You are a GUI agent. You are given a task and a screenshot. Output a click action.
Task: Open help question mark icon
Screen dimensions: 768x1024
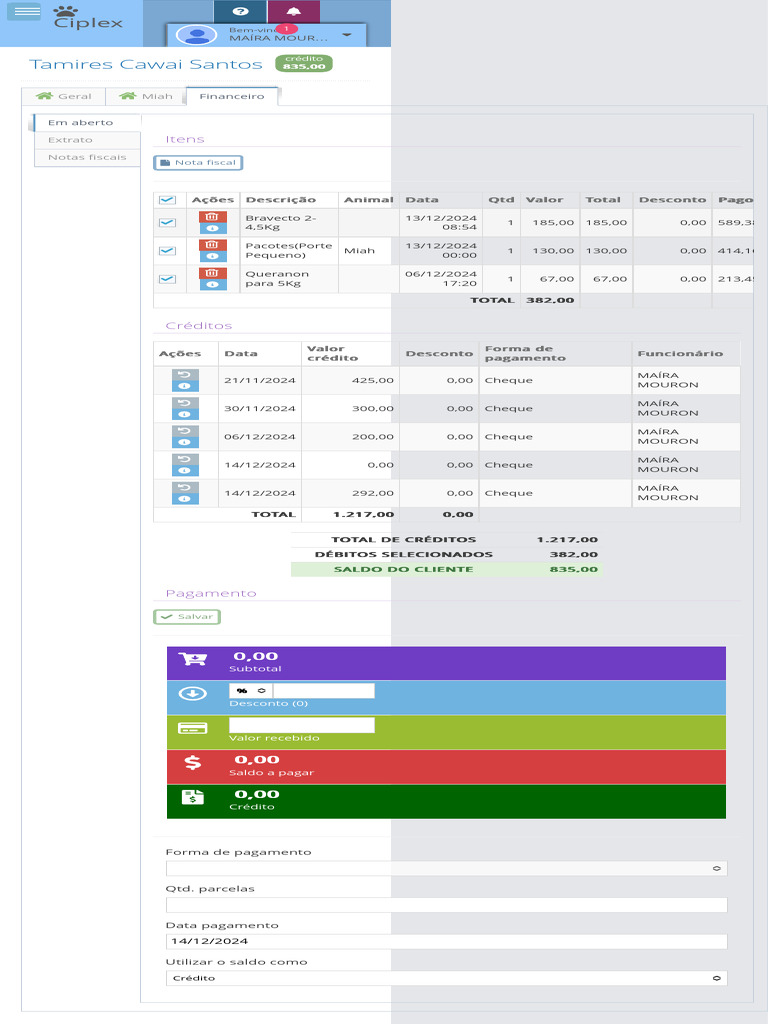240,11
